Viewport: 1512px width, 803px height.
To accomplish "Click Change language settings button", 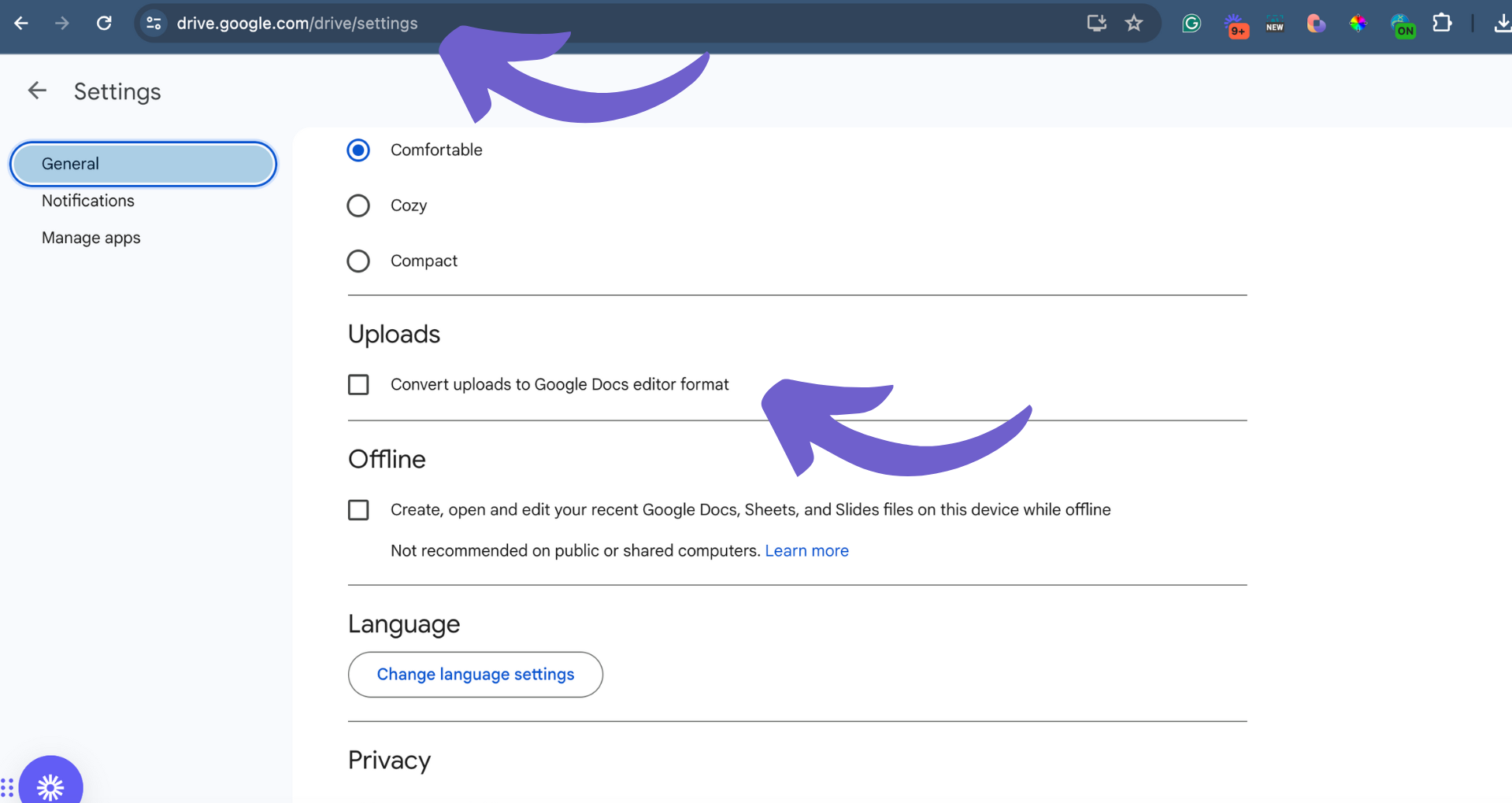I will pos(476,675).
